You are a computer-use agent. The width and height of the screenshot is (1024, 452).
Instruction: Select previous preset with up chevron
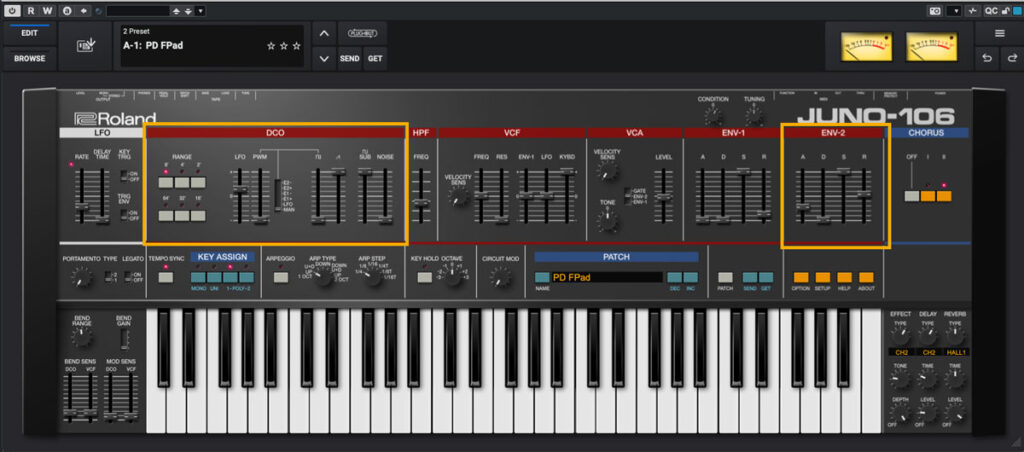tap(324, 33)
